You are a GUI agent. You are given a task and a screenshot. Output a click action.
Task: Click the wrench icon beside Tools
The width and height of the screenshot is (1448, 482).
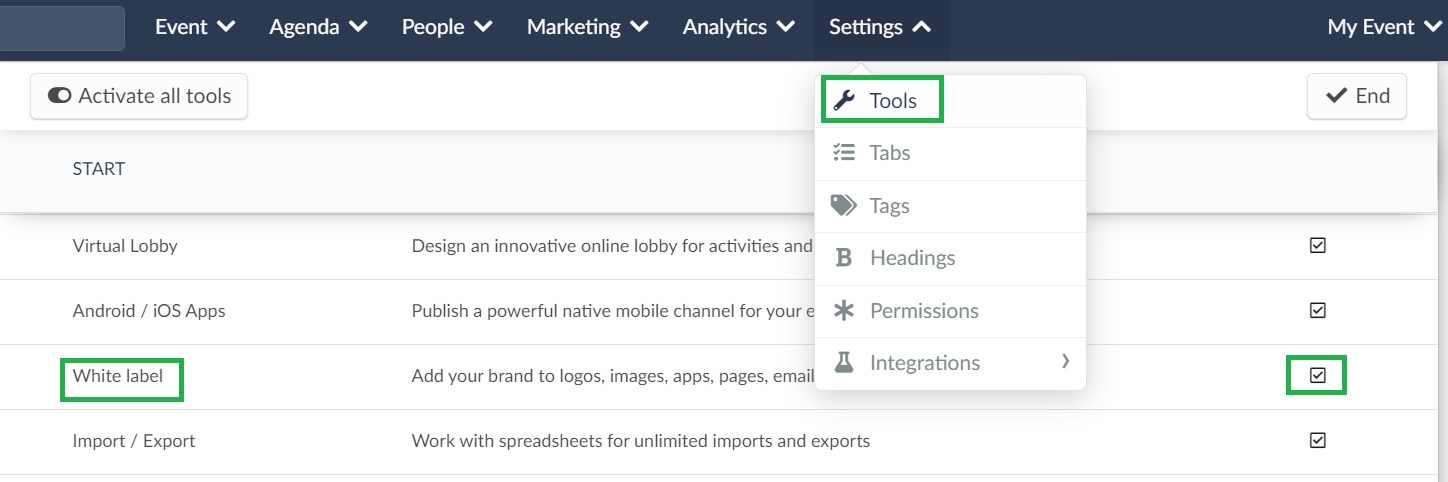(844, 100)
